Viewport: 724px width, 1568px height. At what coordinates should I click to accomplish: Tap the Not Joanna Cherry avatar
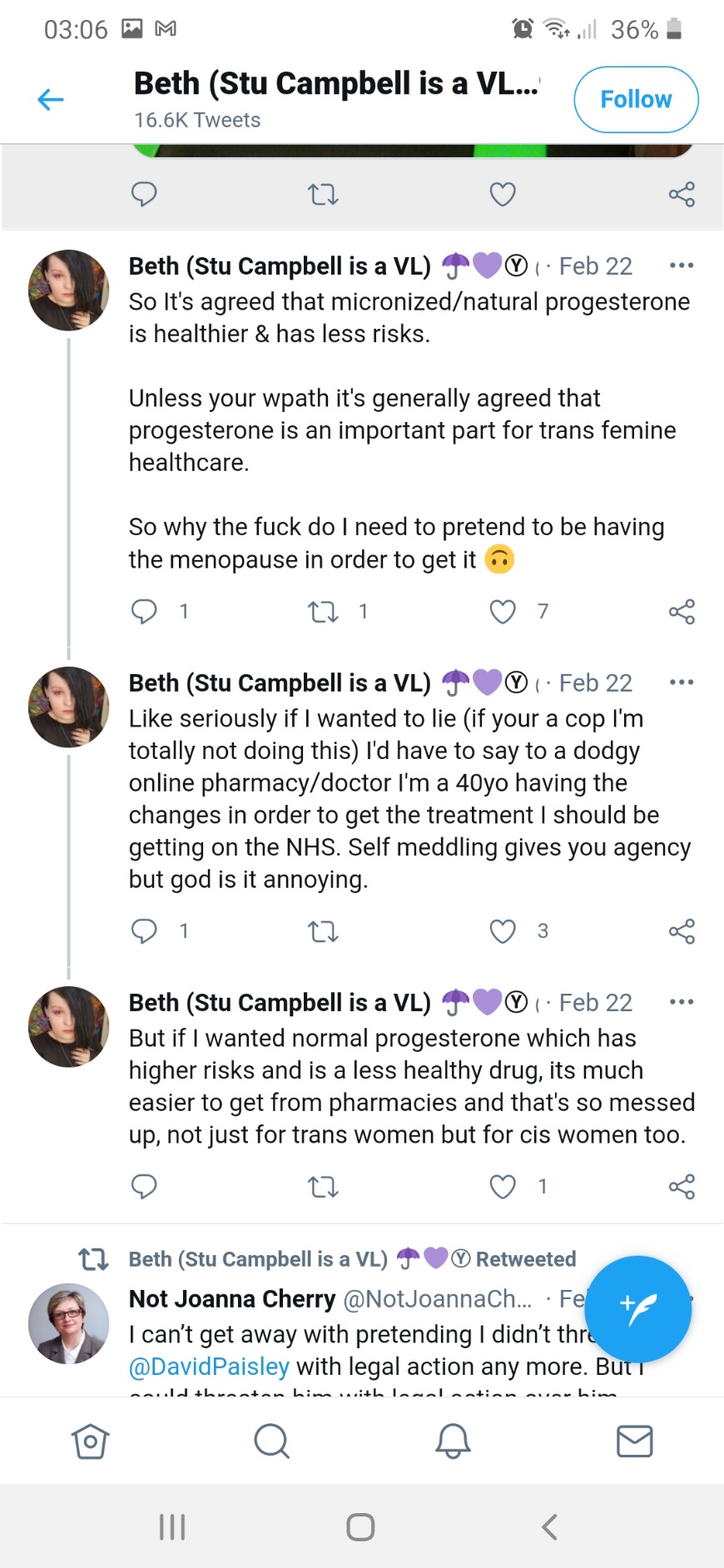click(68, 1322)
